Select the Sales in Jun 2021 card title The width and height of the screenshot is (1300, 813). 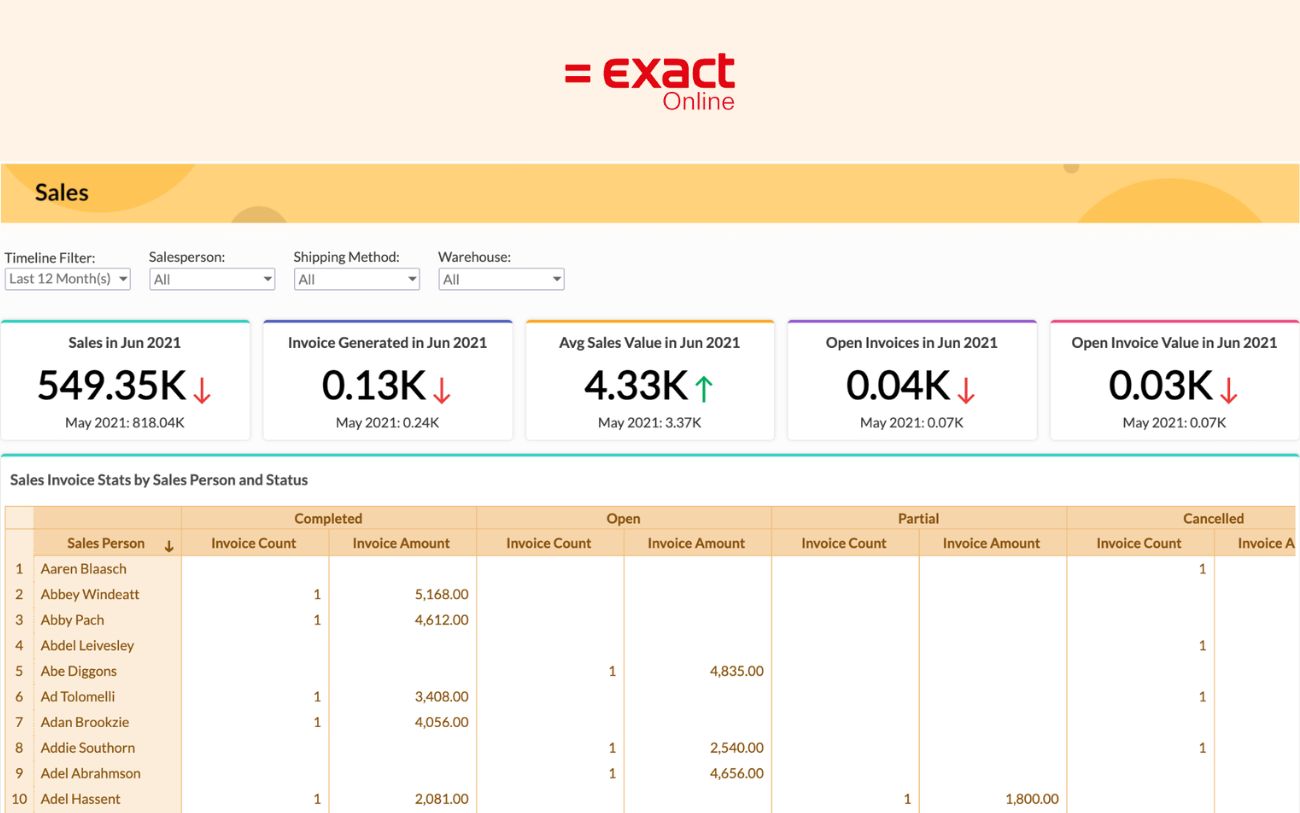point(125,342)
